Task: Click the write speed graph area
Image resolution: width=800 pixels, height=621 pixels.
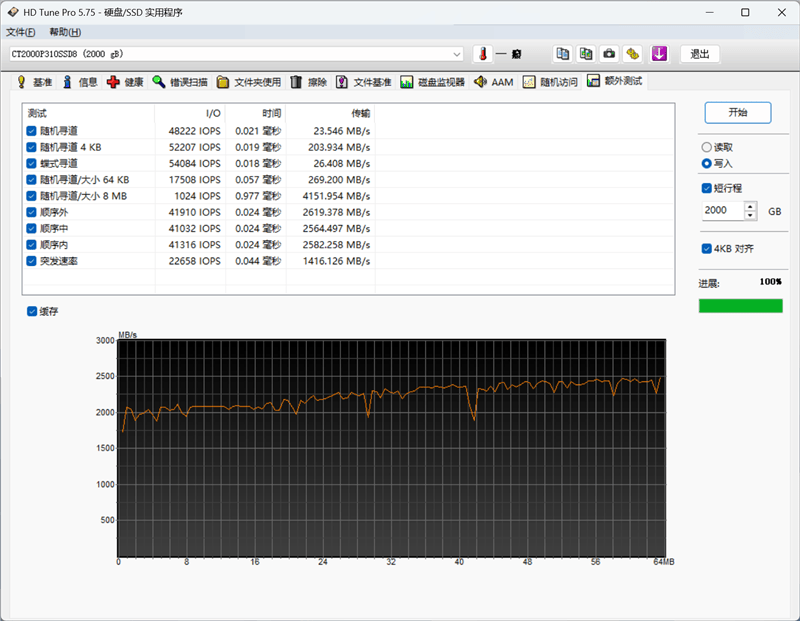Action: (391, 448)
